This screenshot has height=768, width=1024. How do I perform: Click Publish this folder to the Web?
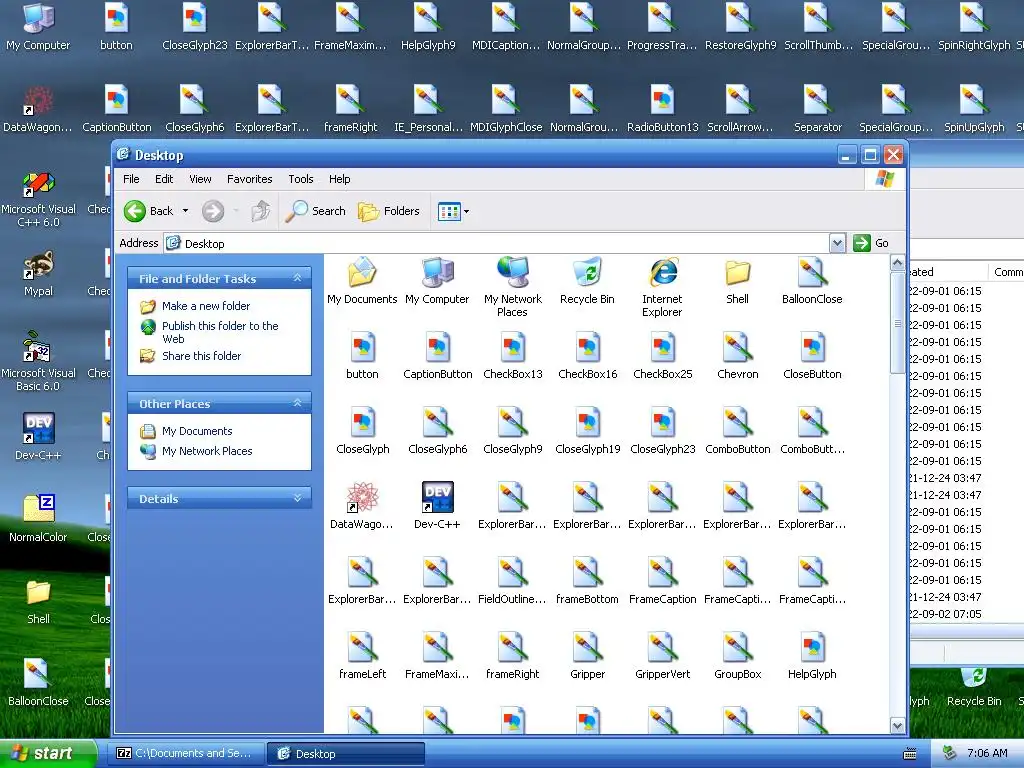[220, 332]
